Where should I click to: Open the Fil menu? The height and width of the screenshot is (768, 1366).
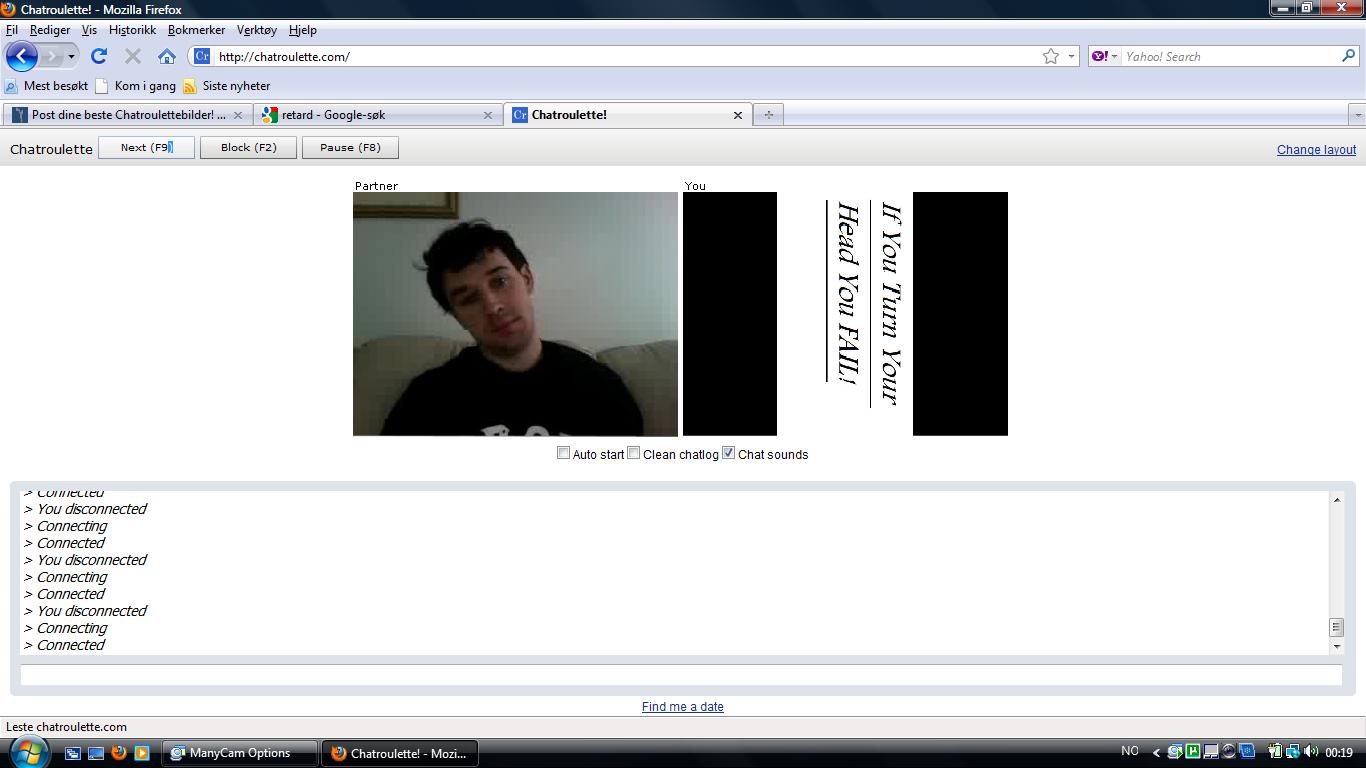12,30
